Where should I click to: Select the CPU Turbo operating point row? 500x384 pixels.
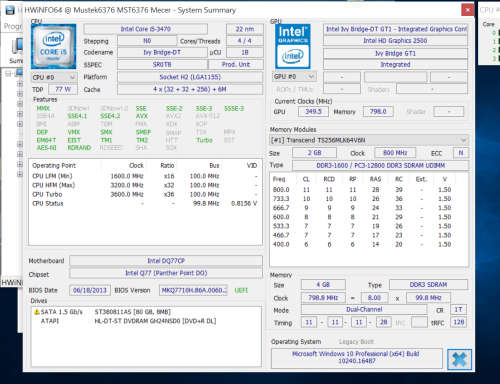[x=145, y=194]
